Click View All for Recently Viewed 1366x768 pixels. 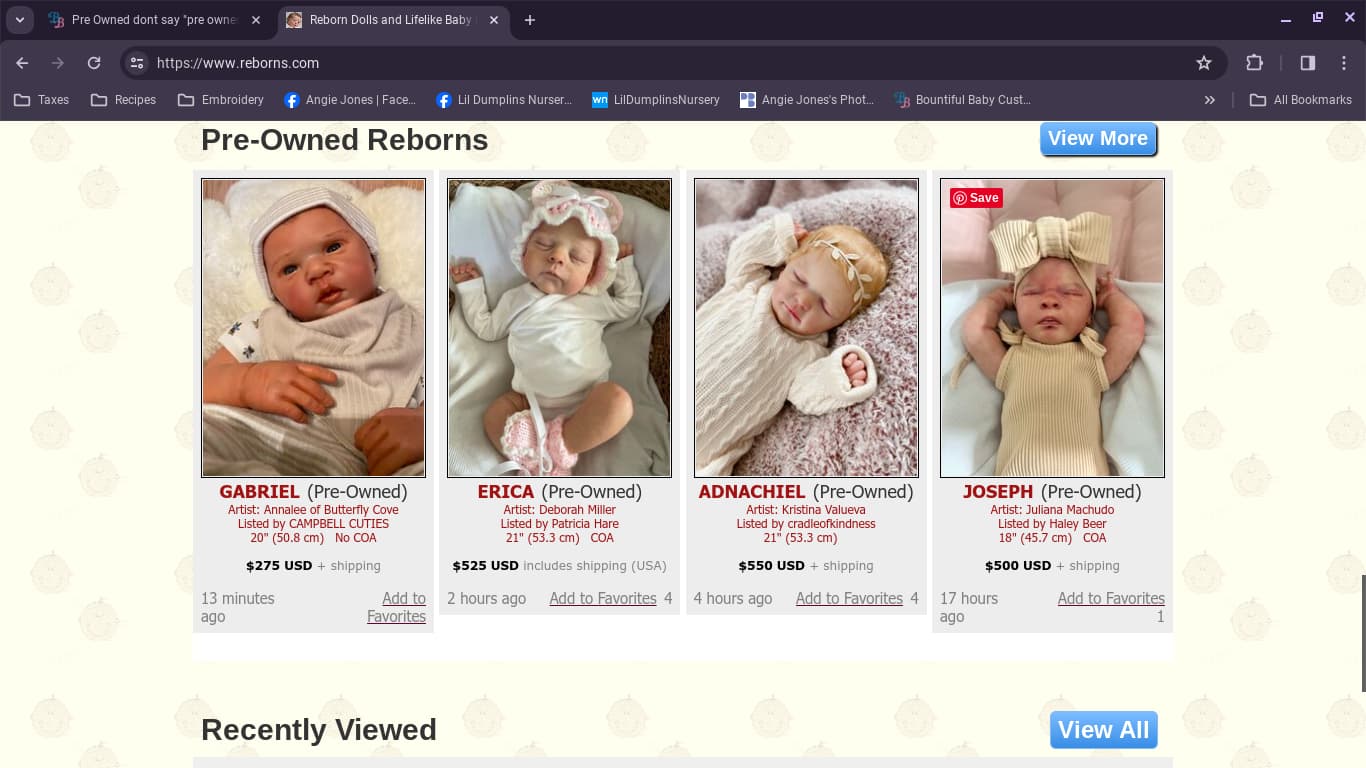click(1103, 729)
